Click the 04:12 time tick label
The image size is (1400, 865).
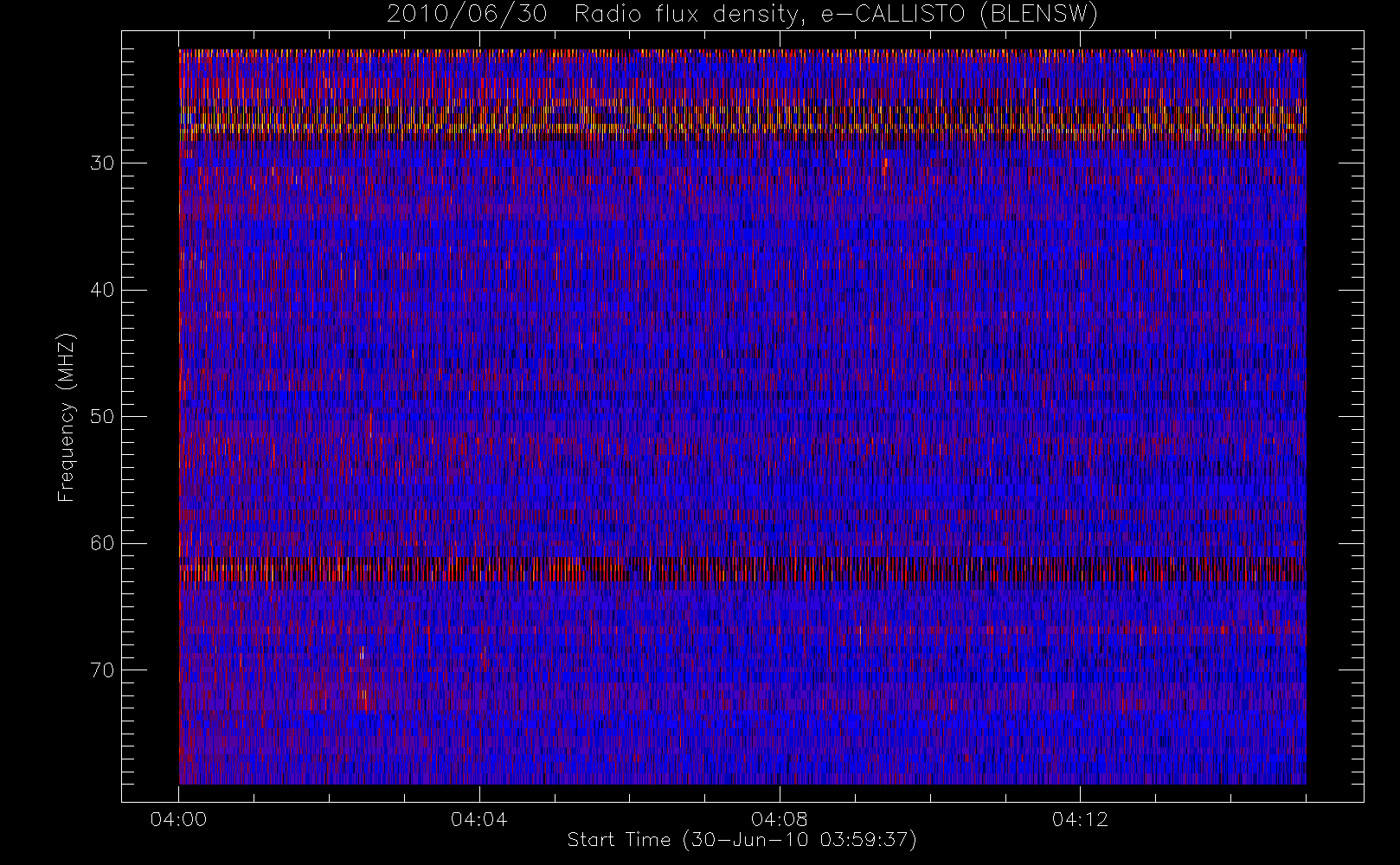point(1080,819)
